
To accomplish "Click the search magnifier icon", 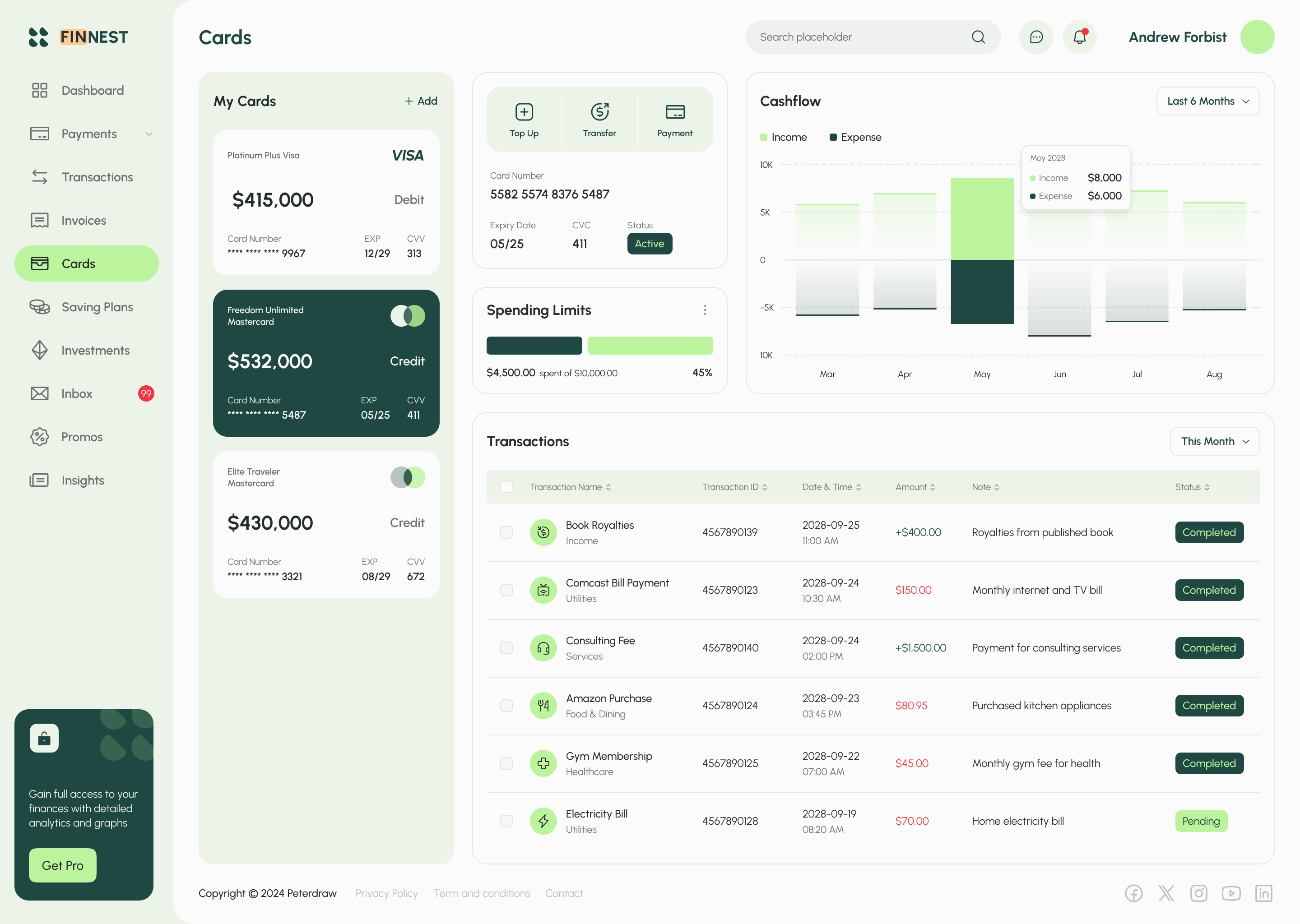I will pyautogui.click(x=978, y=37).
